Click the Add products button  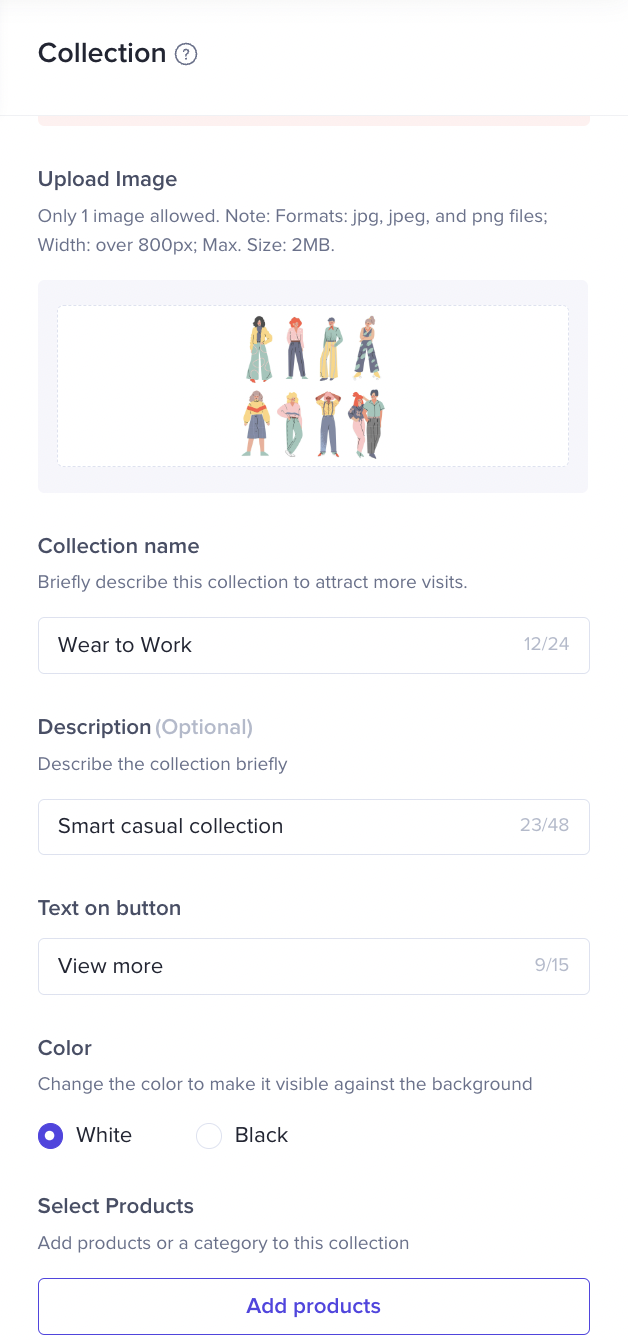313,1306
